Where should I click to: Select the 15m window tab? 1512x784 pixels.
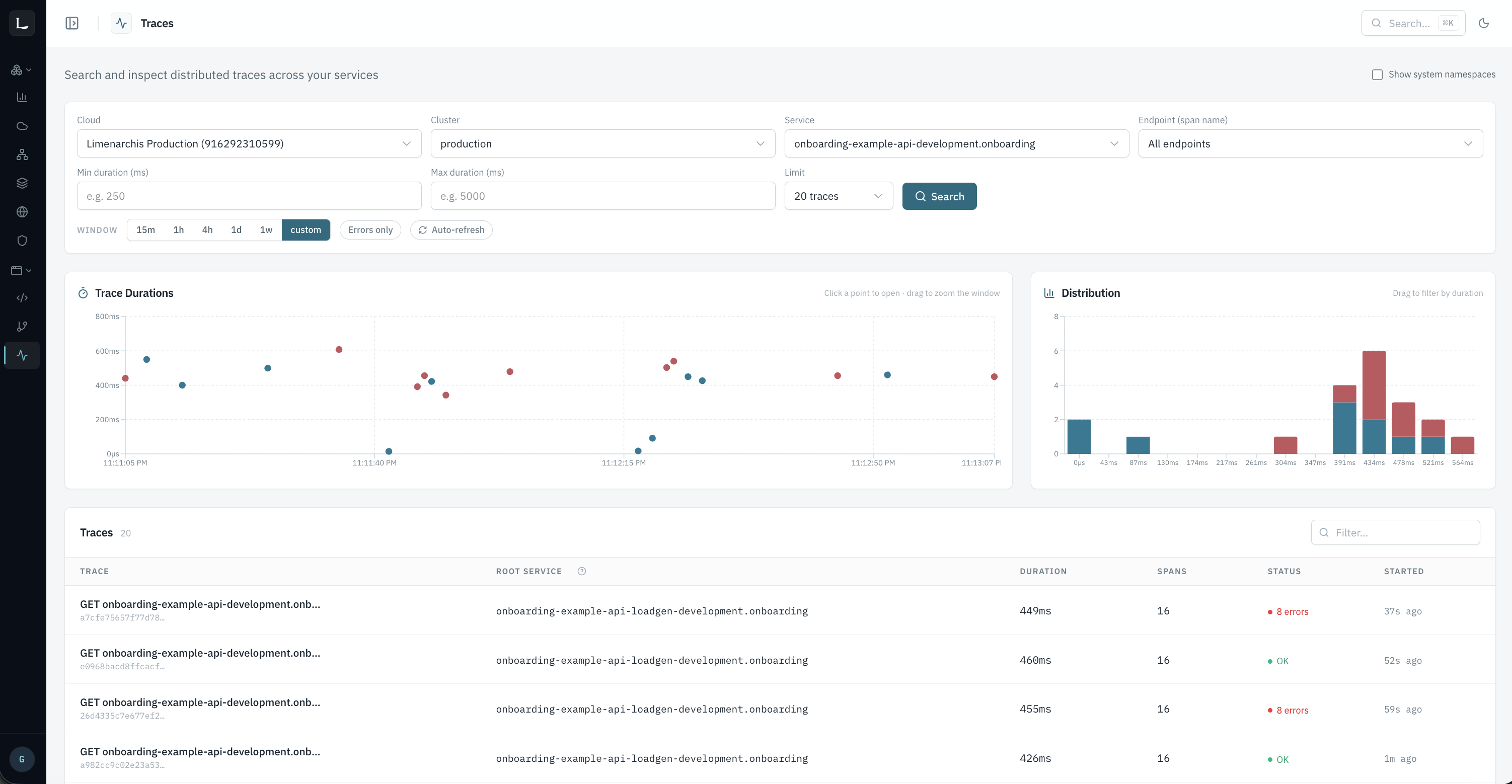point(145,230)
